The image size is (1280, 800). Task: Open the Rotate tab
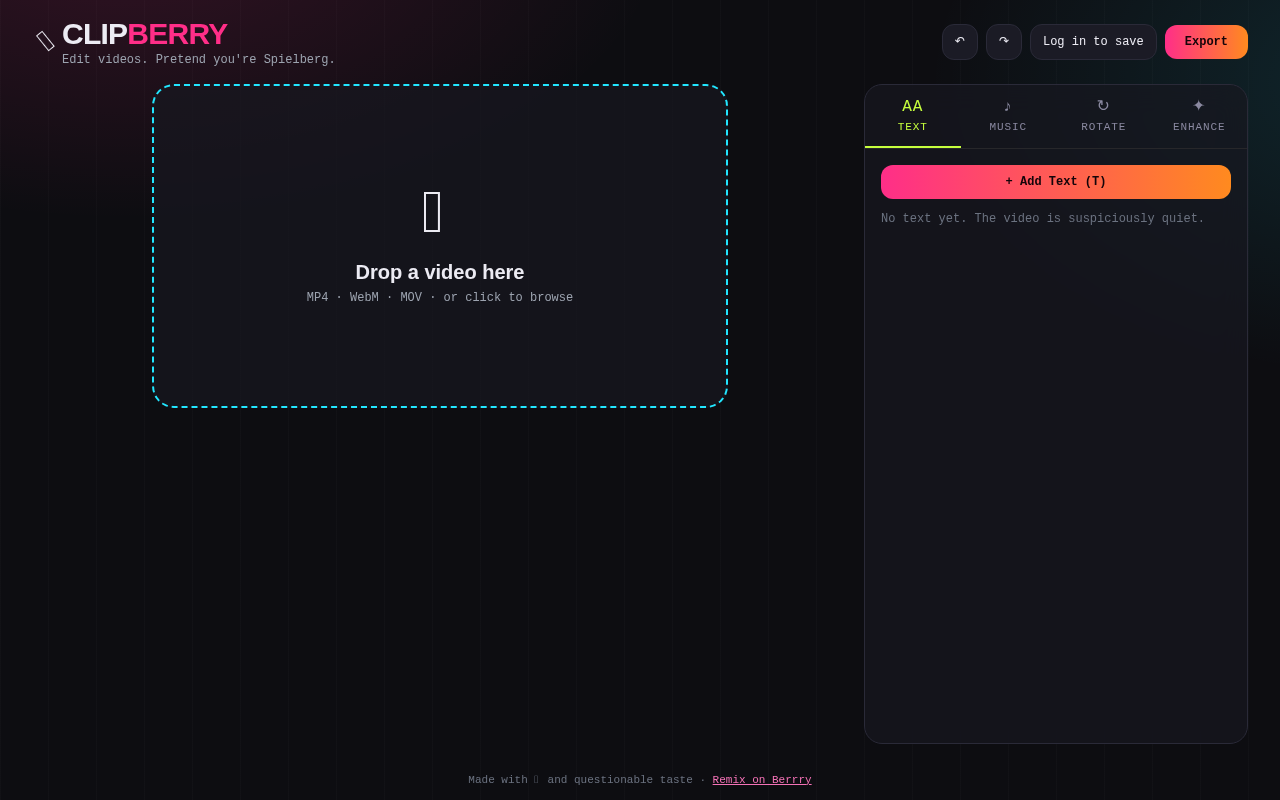(x=1103, y=116)
